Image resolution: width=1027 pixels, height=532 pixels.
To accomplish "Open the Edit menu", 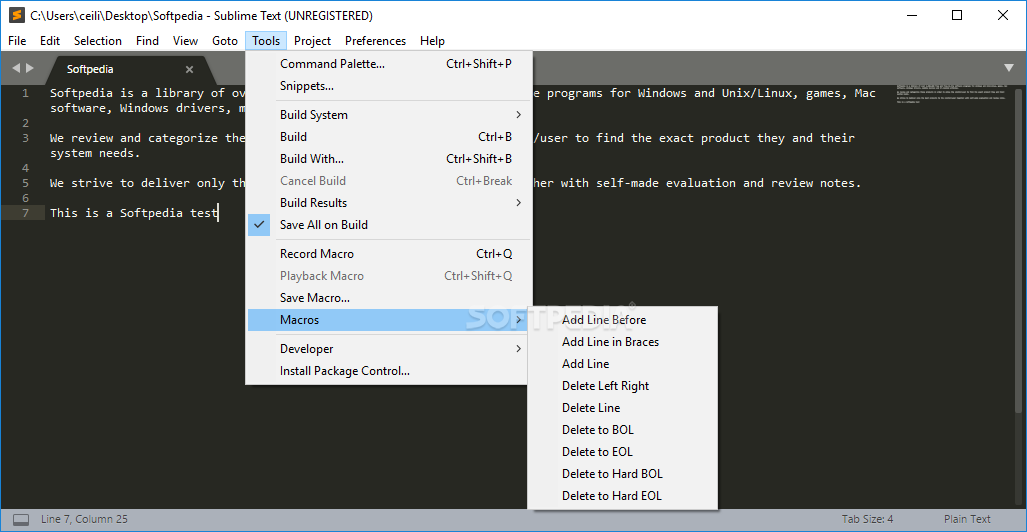I will click(50, 41).
